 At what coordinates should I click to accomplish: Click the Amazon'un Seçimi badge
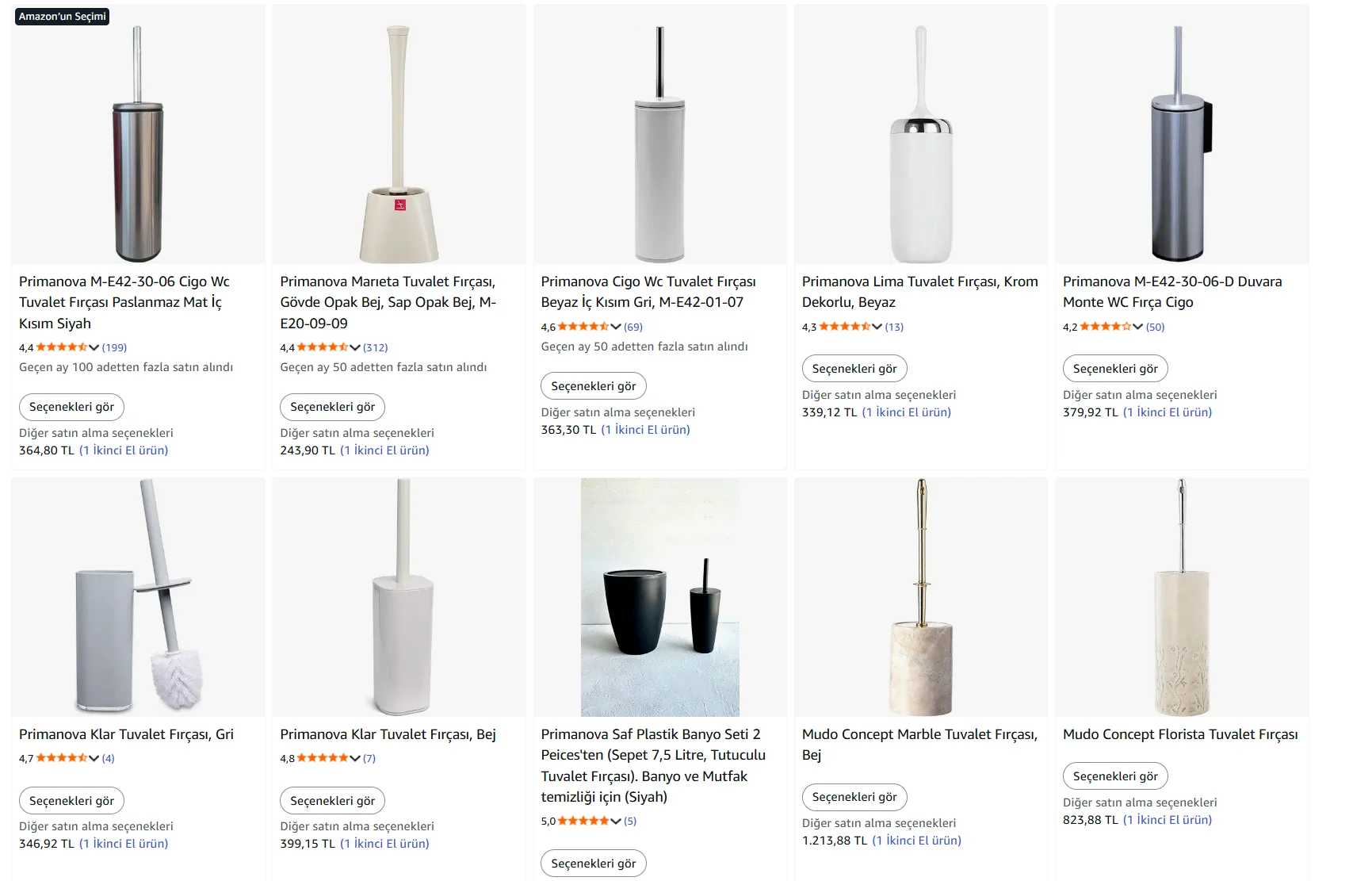(x=63, y=17)
